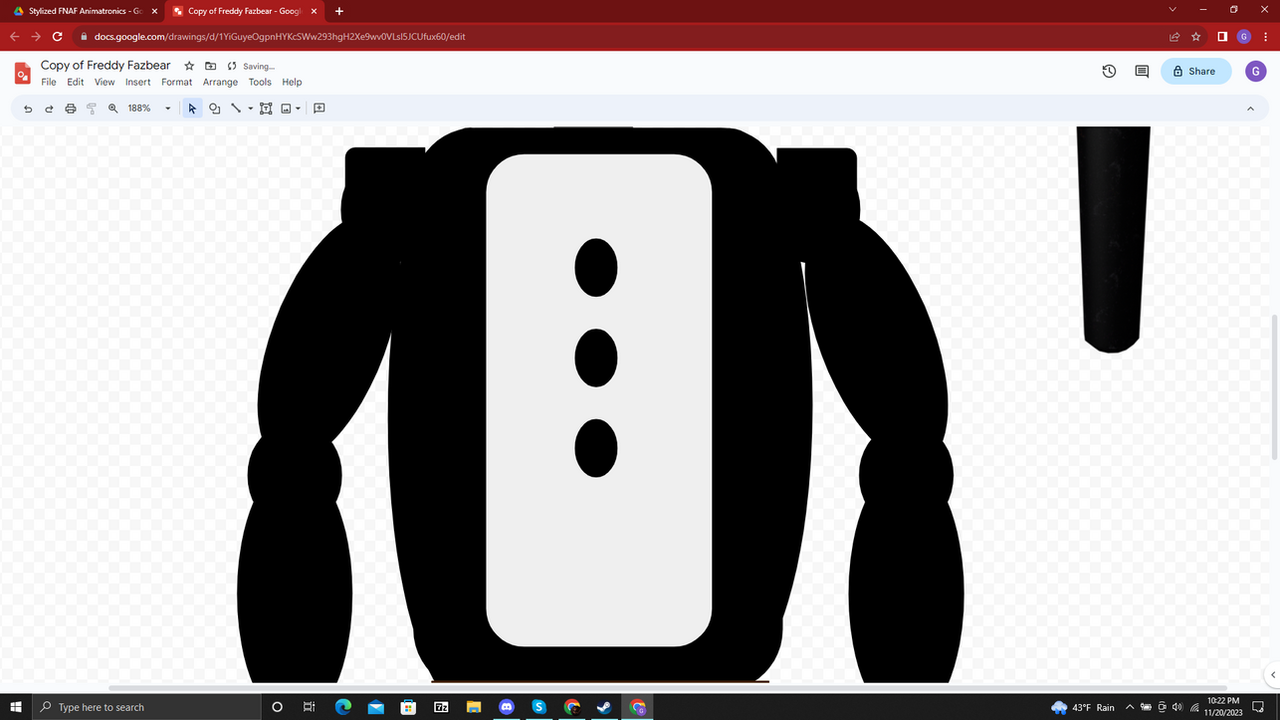The image size is (1280, 720).
Task: Open the notification center
Action: click(1259, 707)
